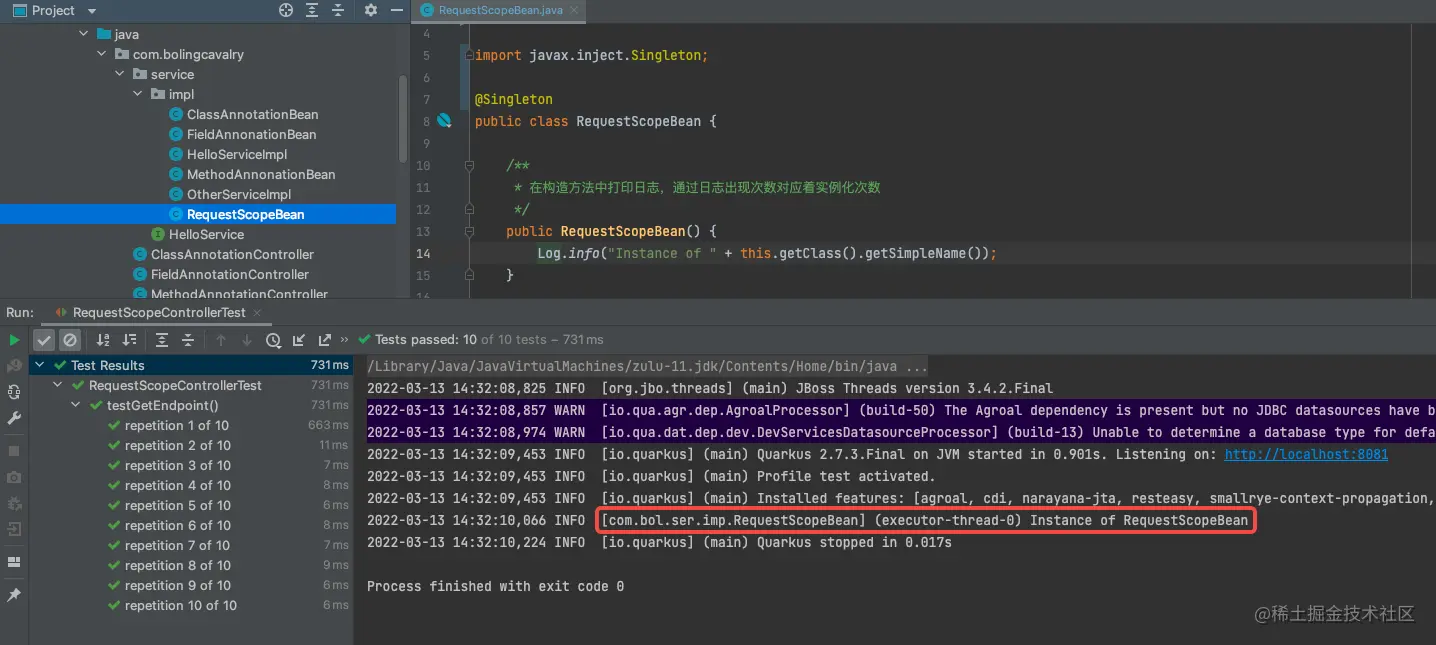Collapse the service package node

[120, 74]
